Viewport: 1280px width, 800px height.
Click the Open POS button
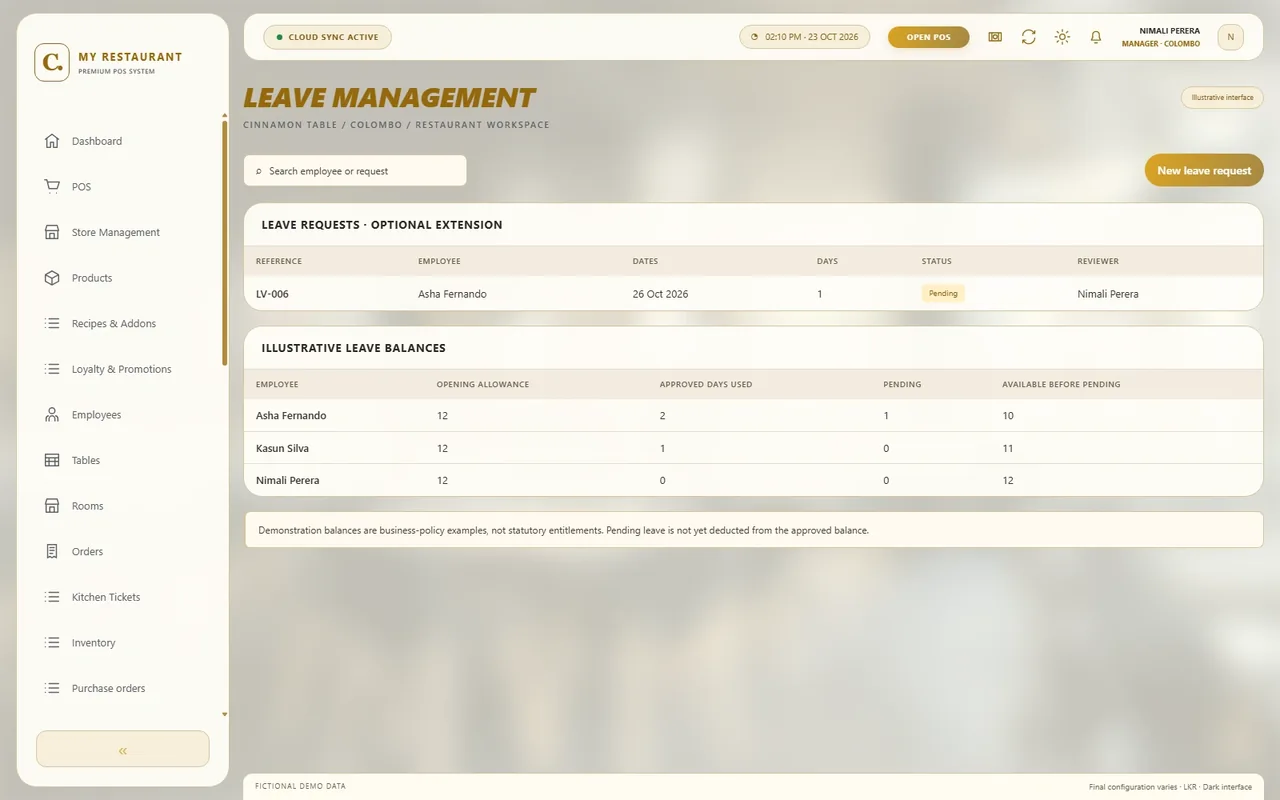[928, 37]
